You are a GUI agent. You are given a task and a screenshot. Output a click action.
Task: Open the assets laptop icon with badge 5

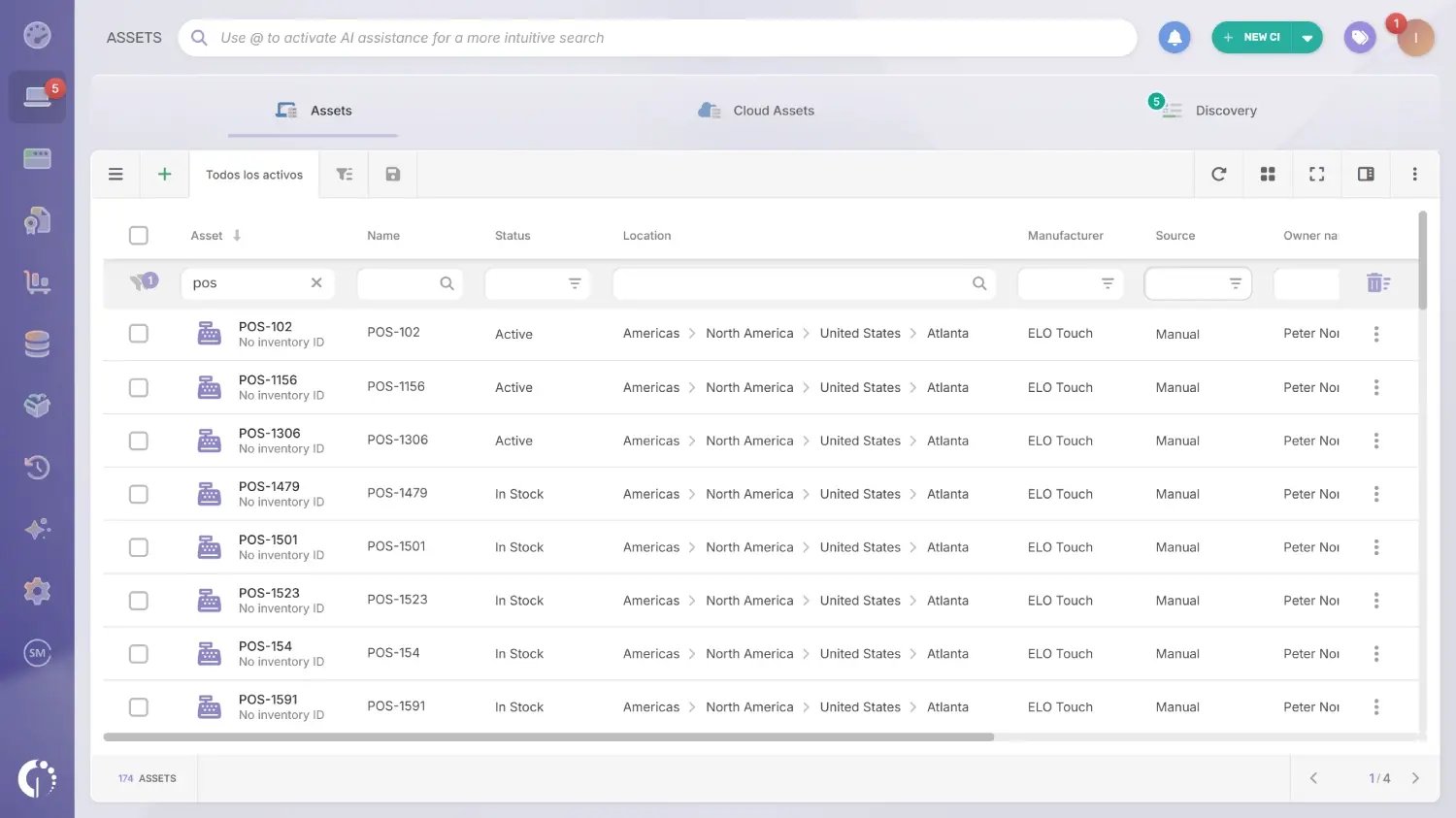coord(37,96)
